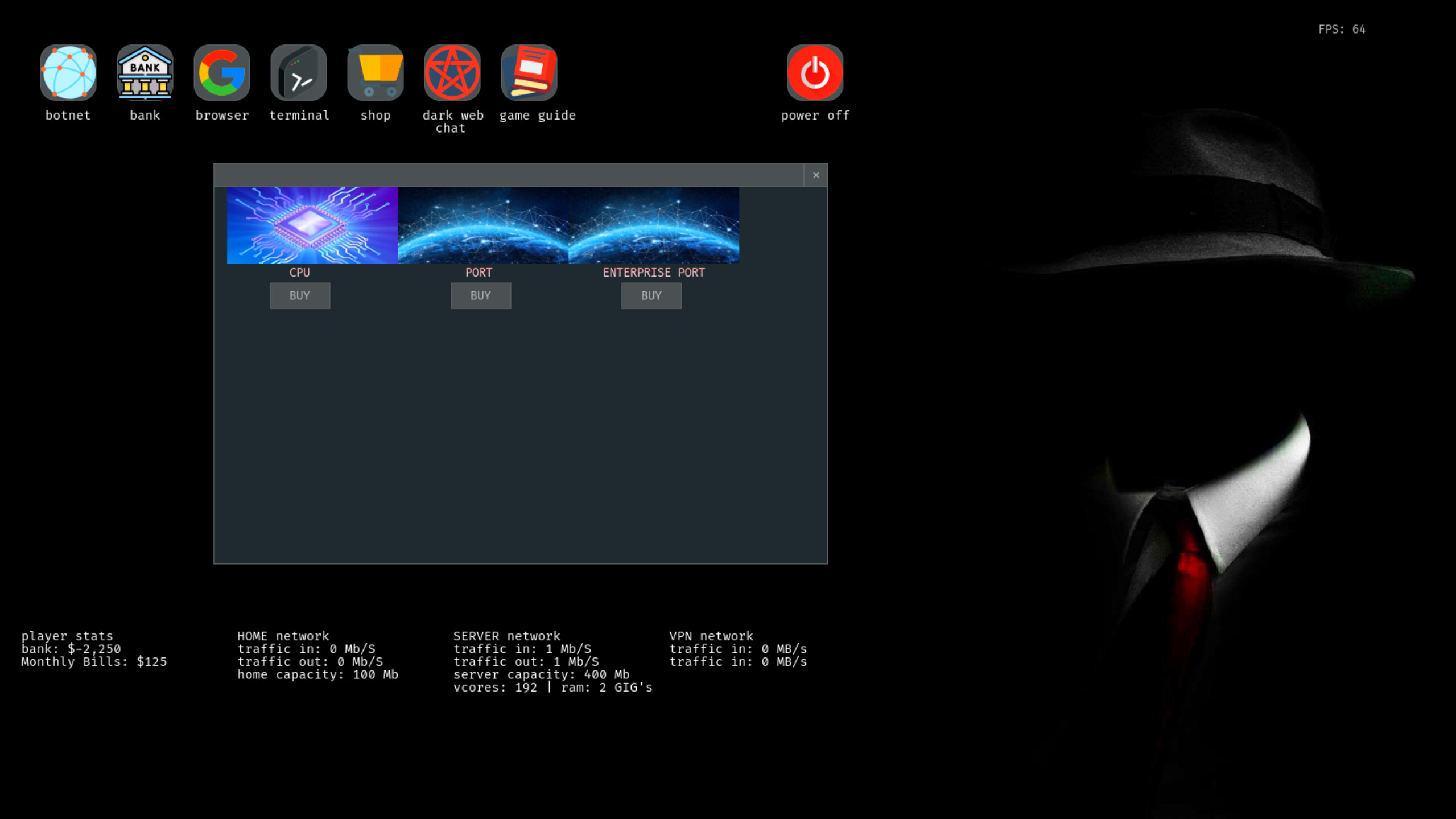The image size is (1456, 819).
Task: Select the CPU product image
Action: point(312,225)
